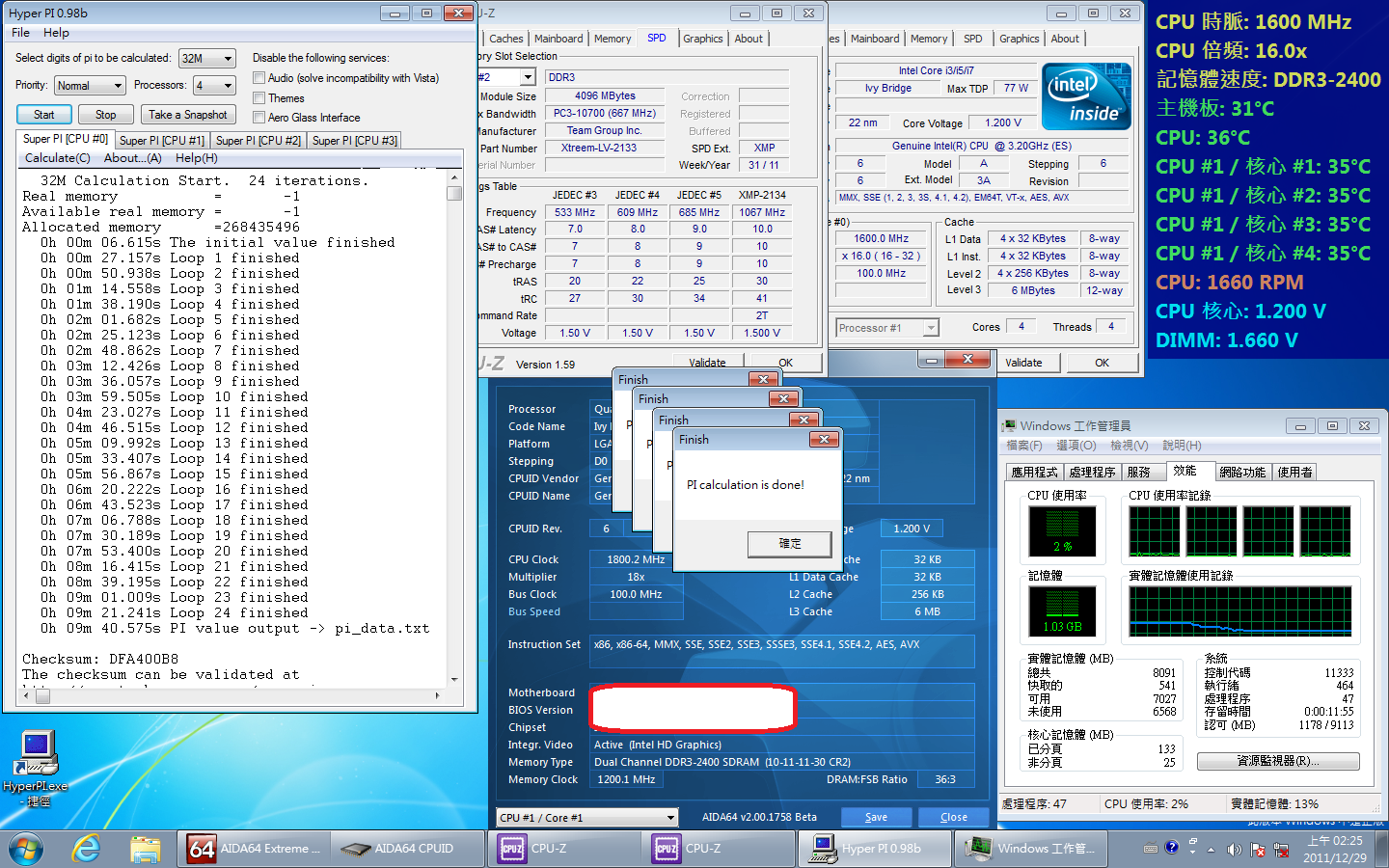This screenshot has height=868, width=1389.
Task: Click Close in AIDA64 CPUID
Action: 954,818
